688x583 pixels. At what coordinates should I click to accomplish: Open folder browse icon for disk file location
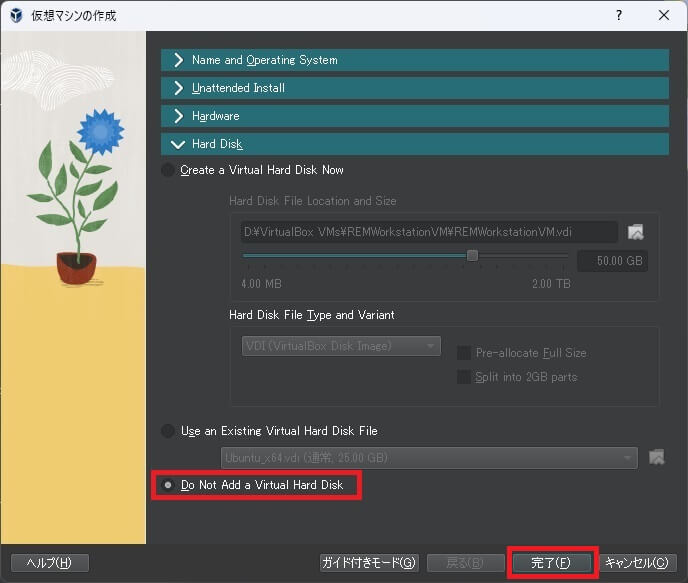click(x=635, y=232)
